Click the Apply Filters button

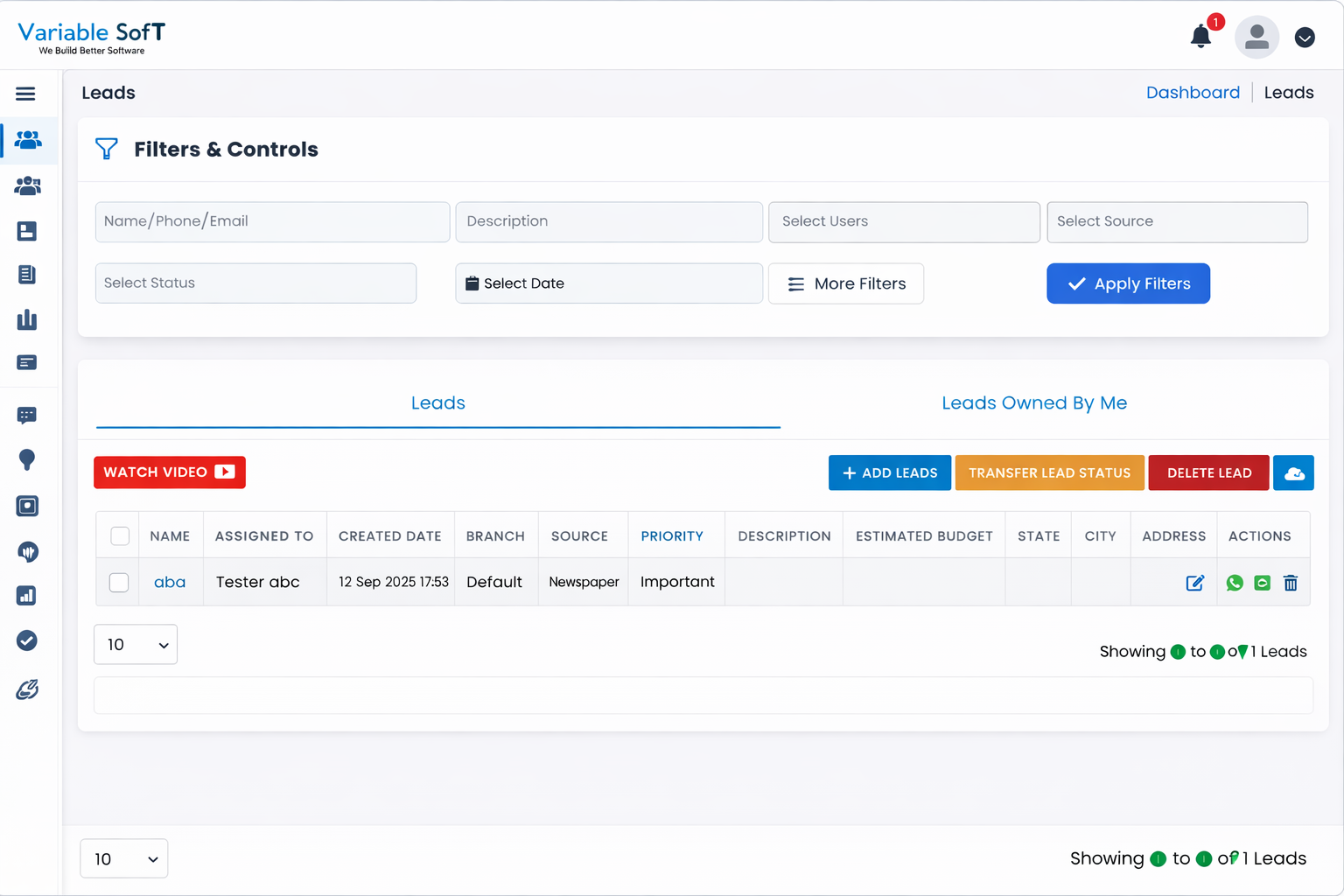tap(1128, 283)
